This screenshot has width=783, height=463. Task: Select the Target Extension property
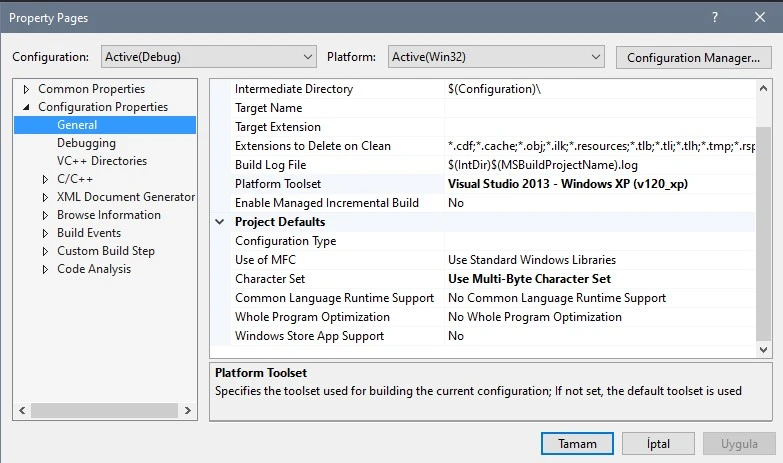coord(278,127)
